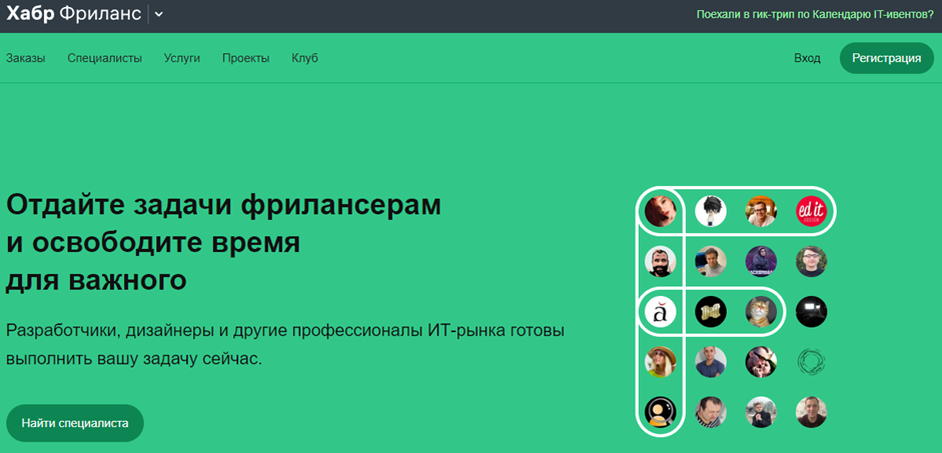The image size is (942, 453).
Task: Click the Разработчики, дизайнеры subtitle text
Action: [285, 344]
